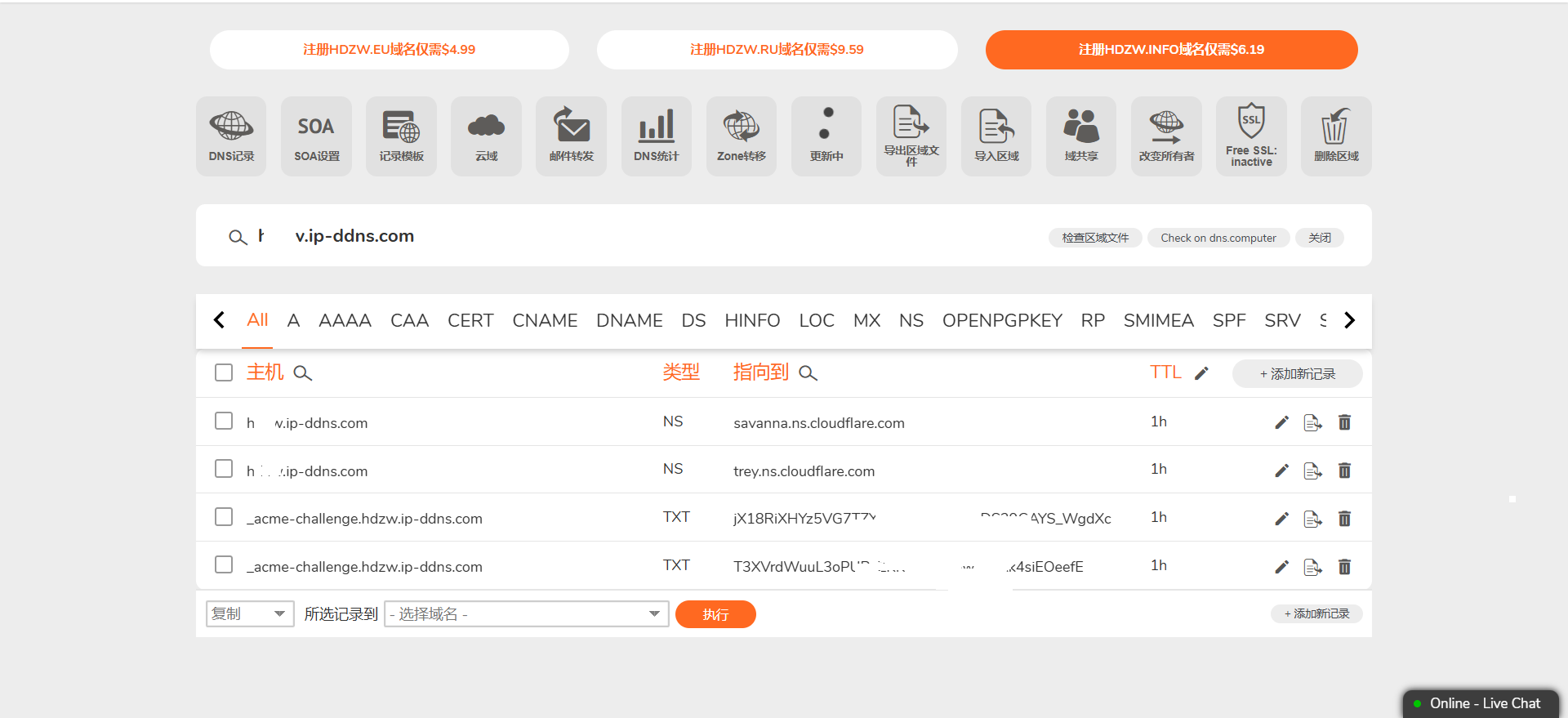Click the TTL edit pencil in header
This screenshot has width=1568, height=718.
[1201, 373]
